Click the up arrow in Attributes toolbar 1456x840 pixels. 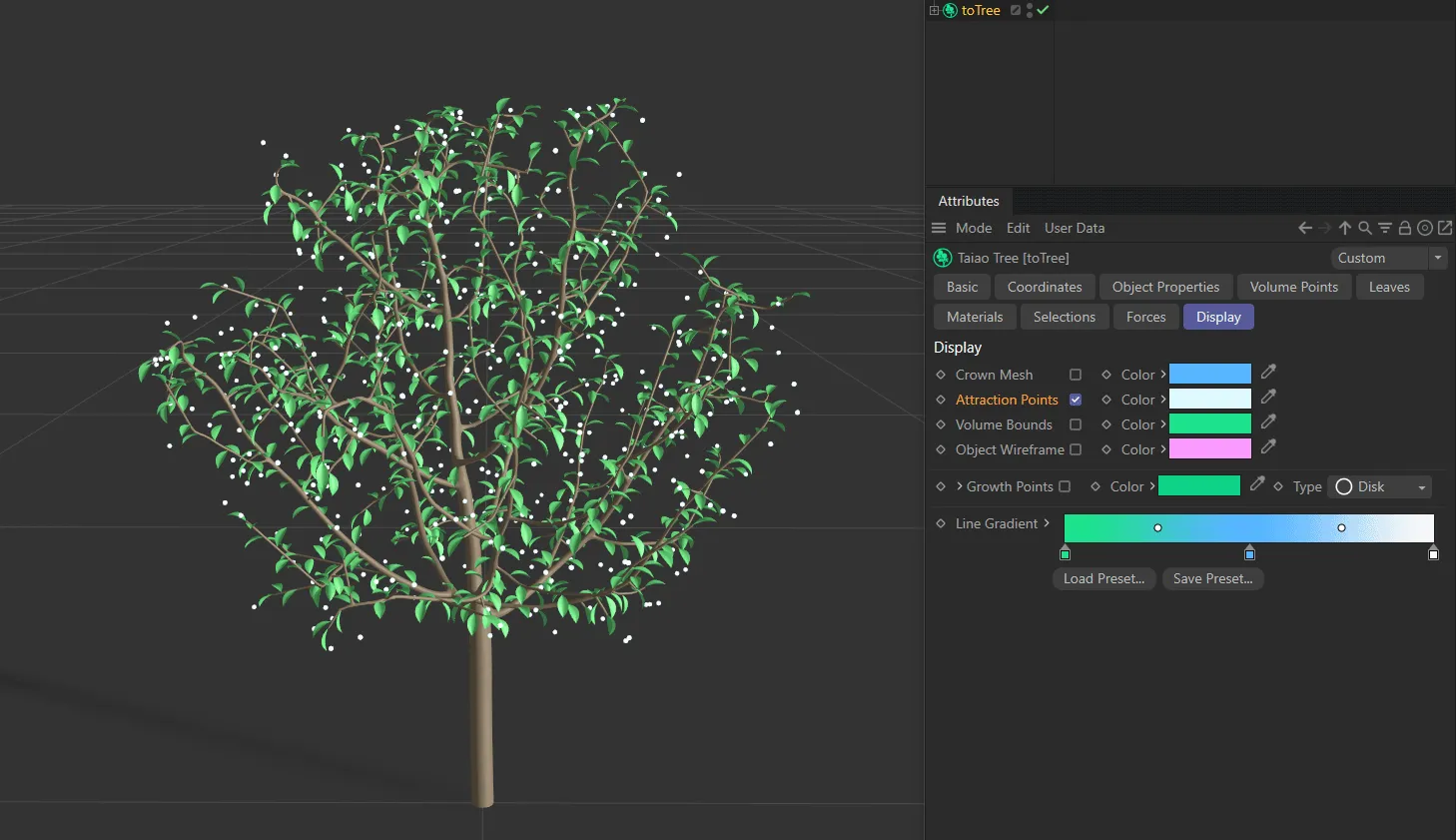(1345, 228)
